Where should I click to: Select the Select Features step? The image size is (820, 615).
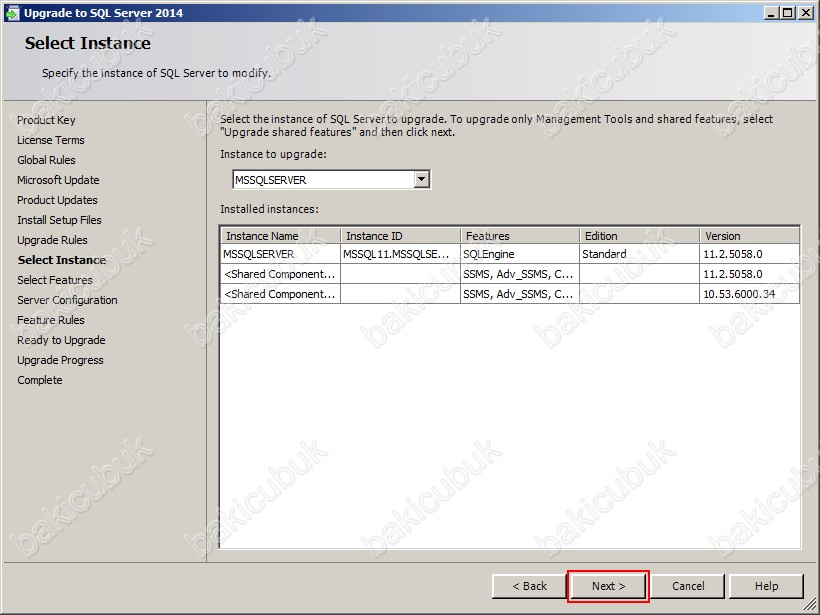54,280
